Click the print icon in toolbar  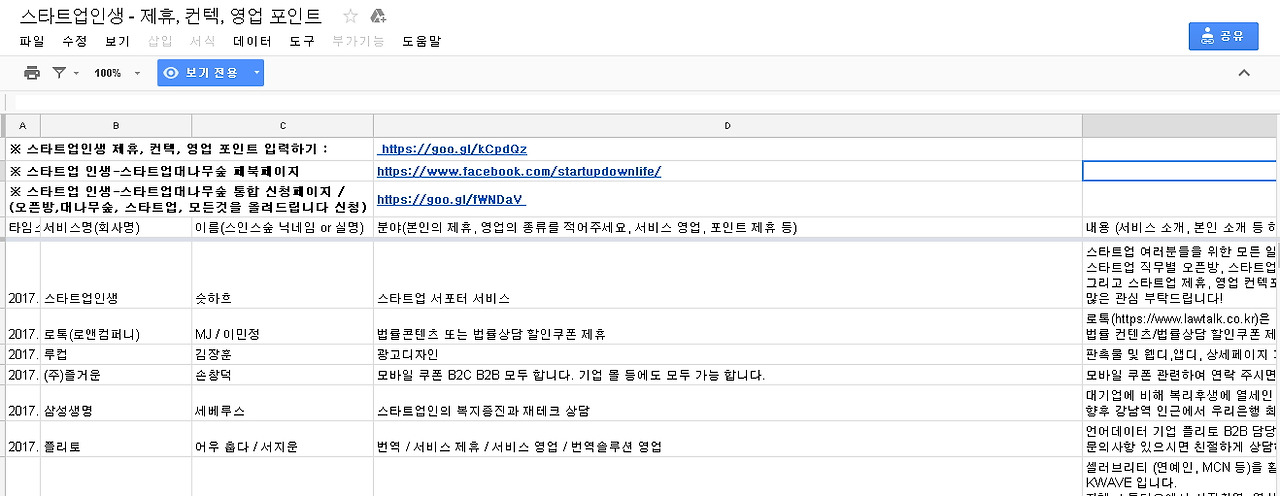pos(31,73)
